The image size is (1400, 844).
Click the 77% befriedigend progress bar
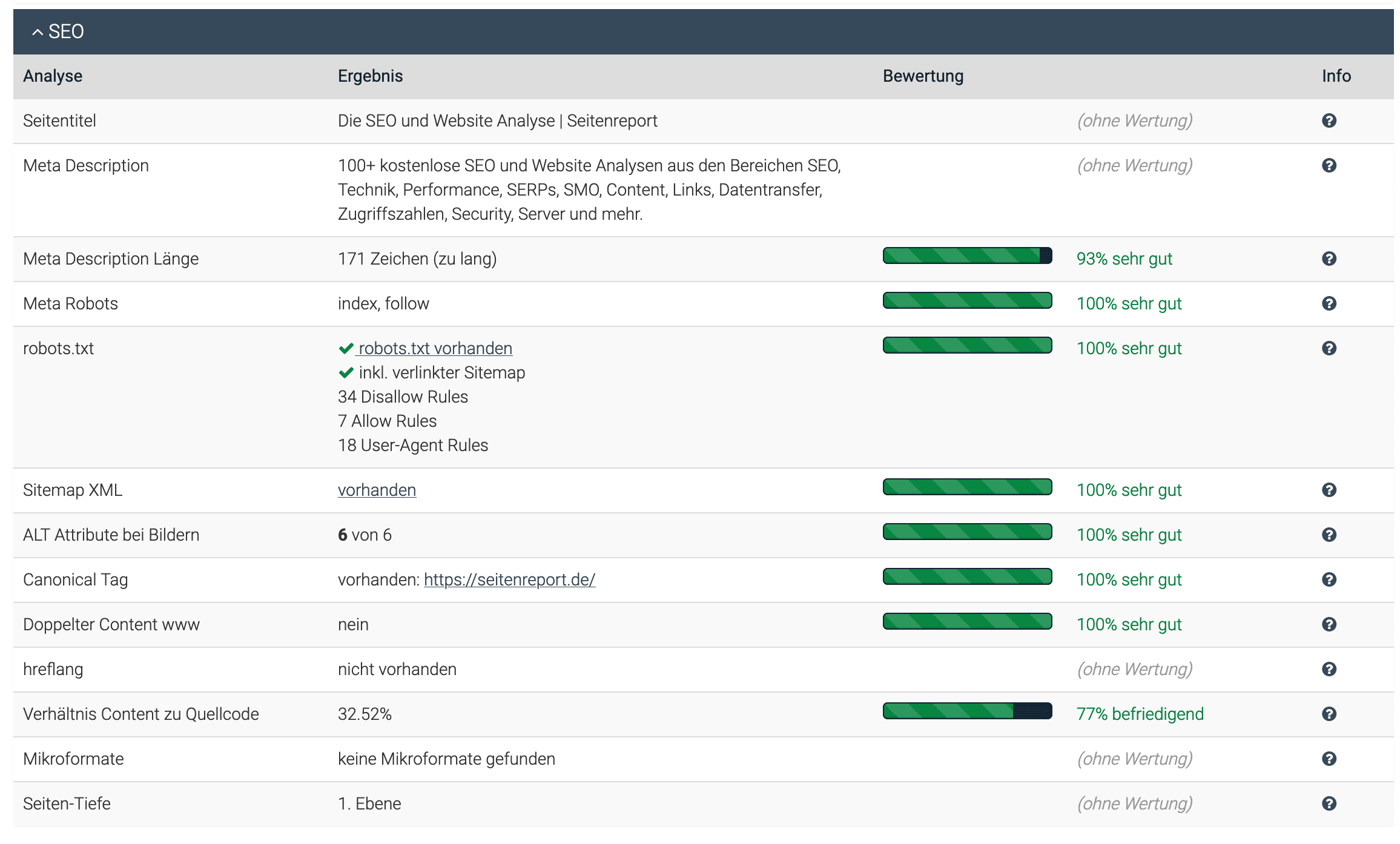click(967, 711)
